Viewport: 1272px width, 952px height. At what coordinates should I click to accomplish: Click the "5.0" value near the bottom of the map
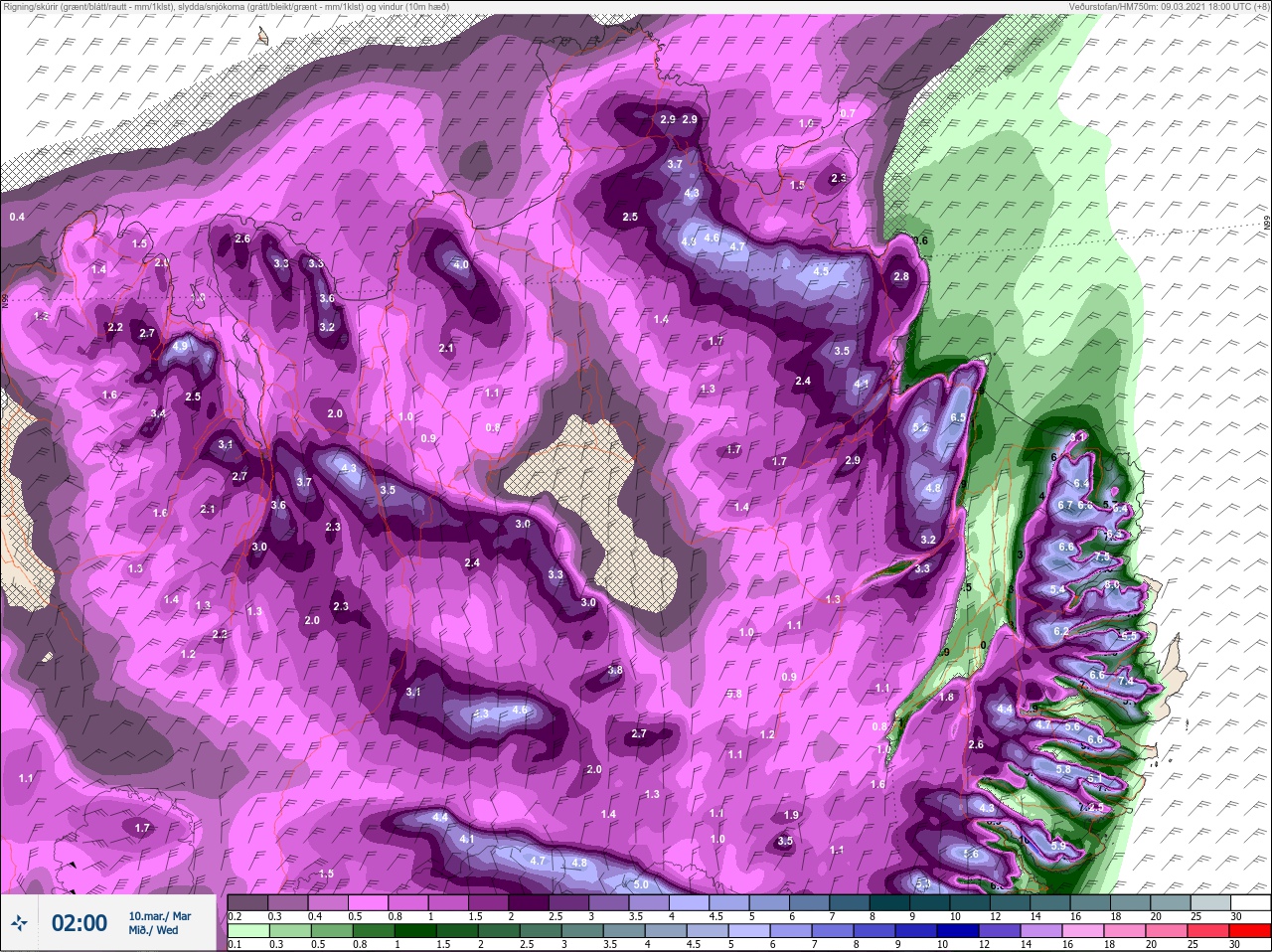pos(641,884)
